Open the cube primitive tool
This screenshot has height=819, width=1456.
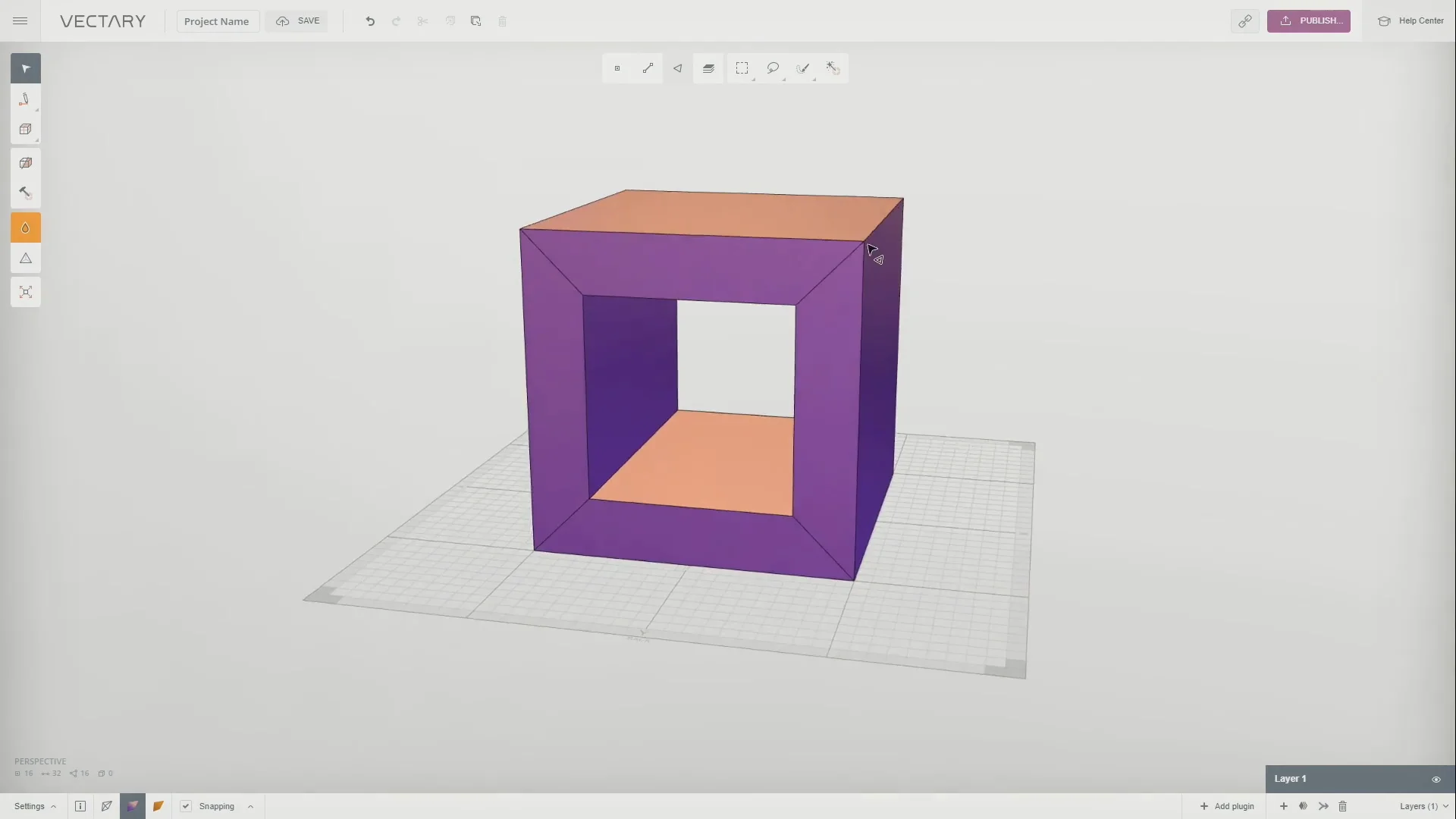25,129
